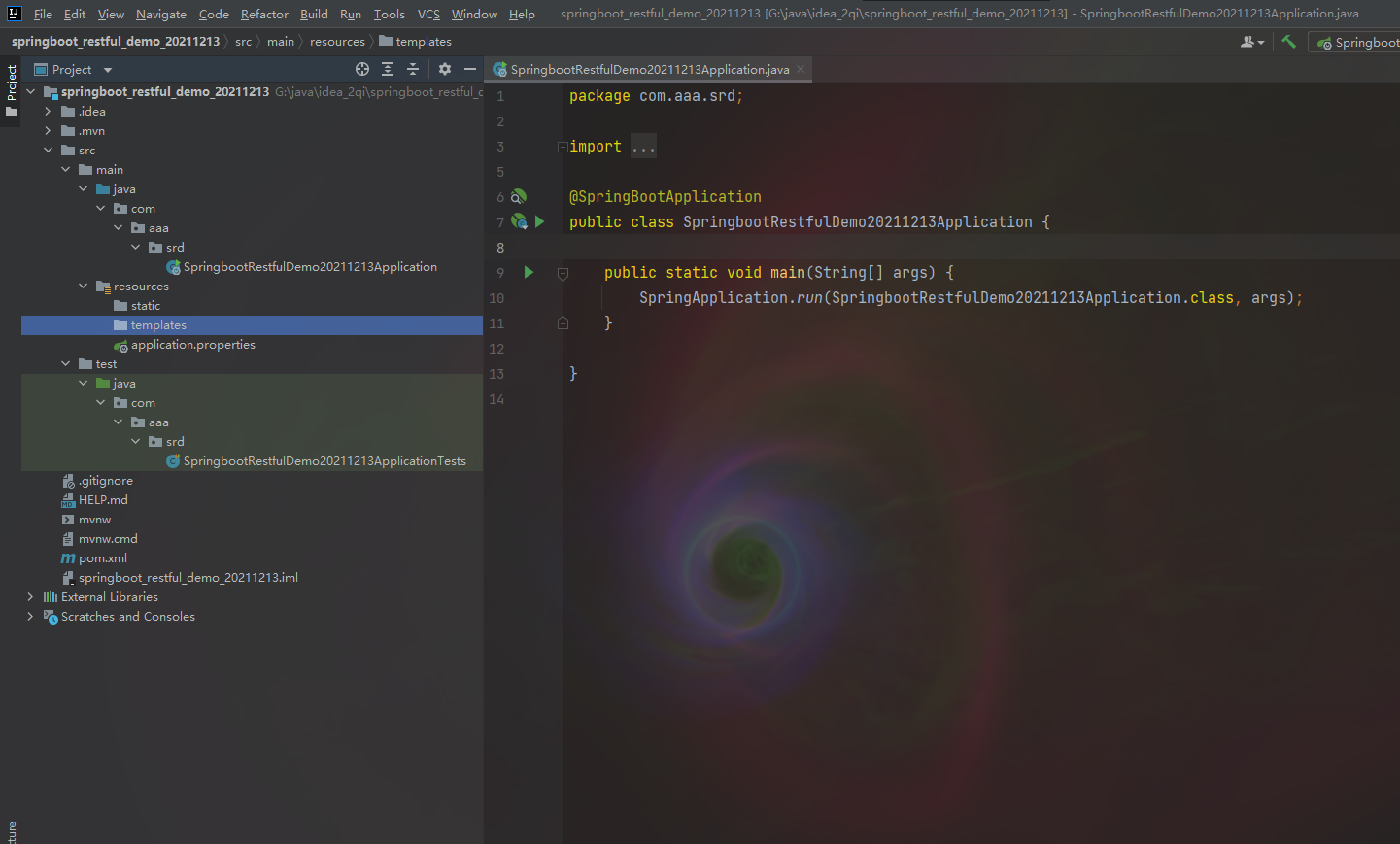Collapse the resources folder
The width and height of the screenshot is (1400, 844).
[x=83, y=287]
